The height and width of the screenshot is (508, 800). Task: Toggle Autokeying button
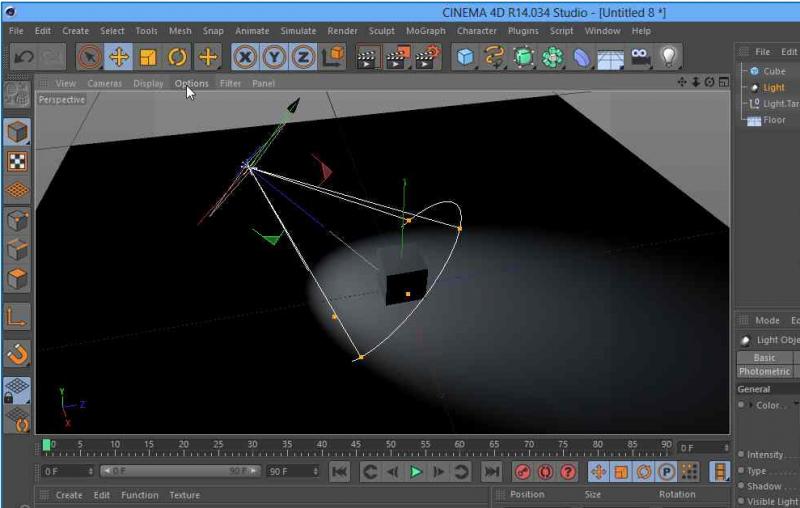click(545, 472)
